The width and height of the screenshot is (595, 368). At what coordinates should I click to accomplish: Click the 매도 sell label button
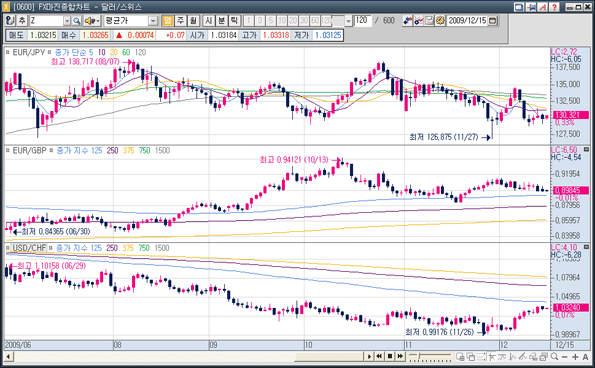point(16,35)
